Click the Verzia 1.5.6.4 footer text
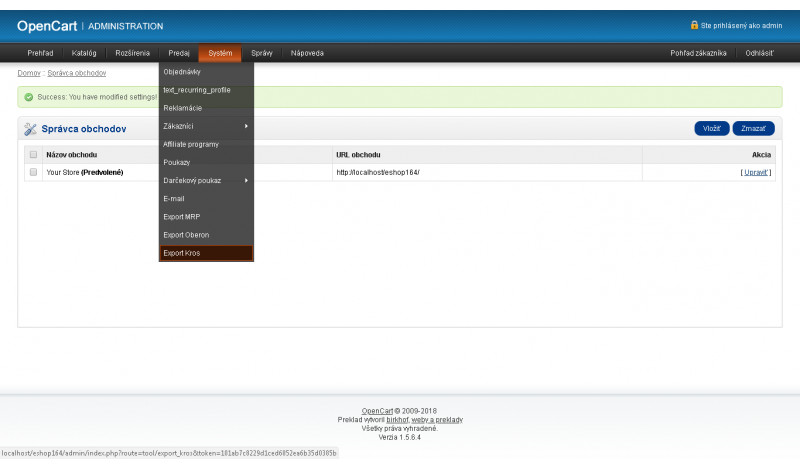The height and width of the screenshot is (470, 800). click(399, 437)
